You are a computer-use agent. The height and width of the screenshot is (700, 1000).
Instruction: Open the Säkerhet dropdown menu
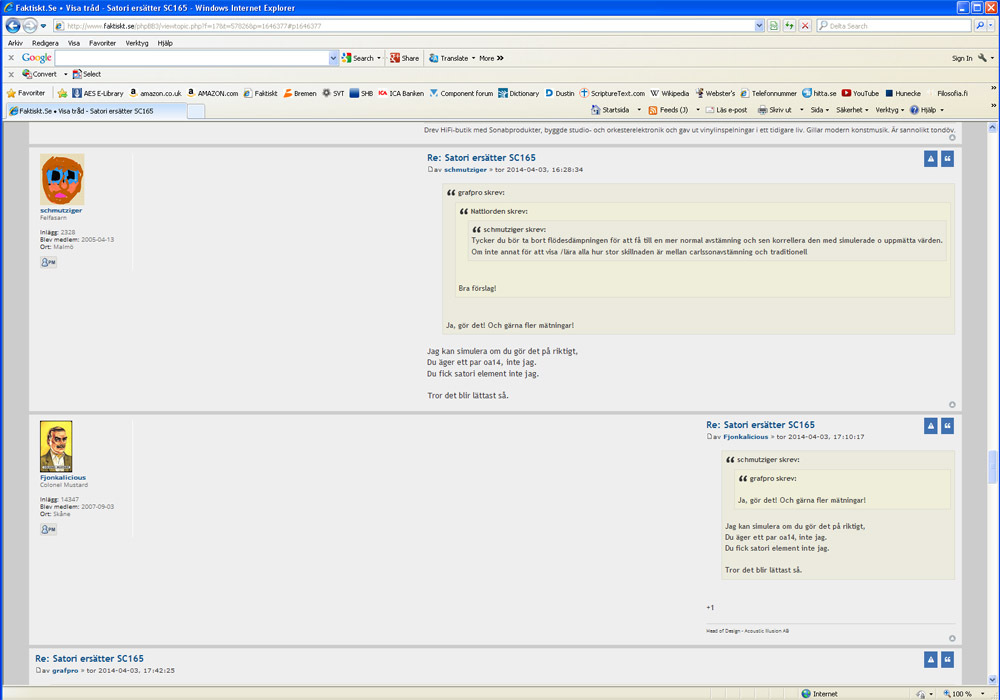click(x=853, y=110)
